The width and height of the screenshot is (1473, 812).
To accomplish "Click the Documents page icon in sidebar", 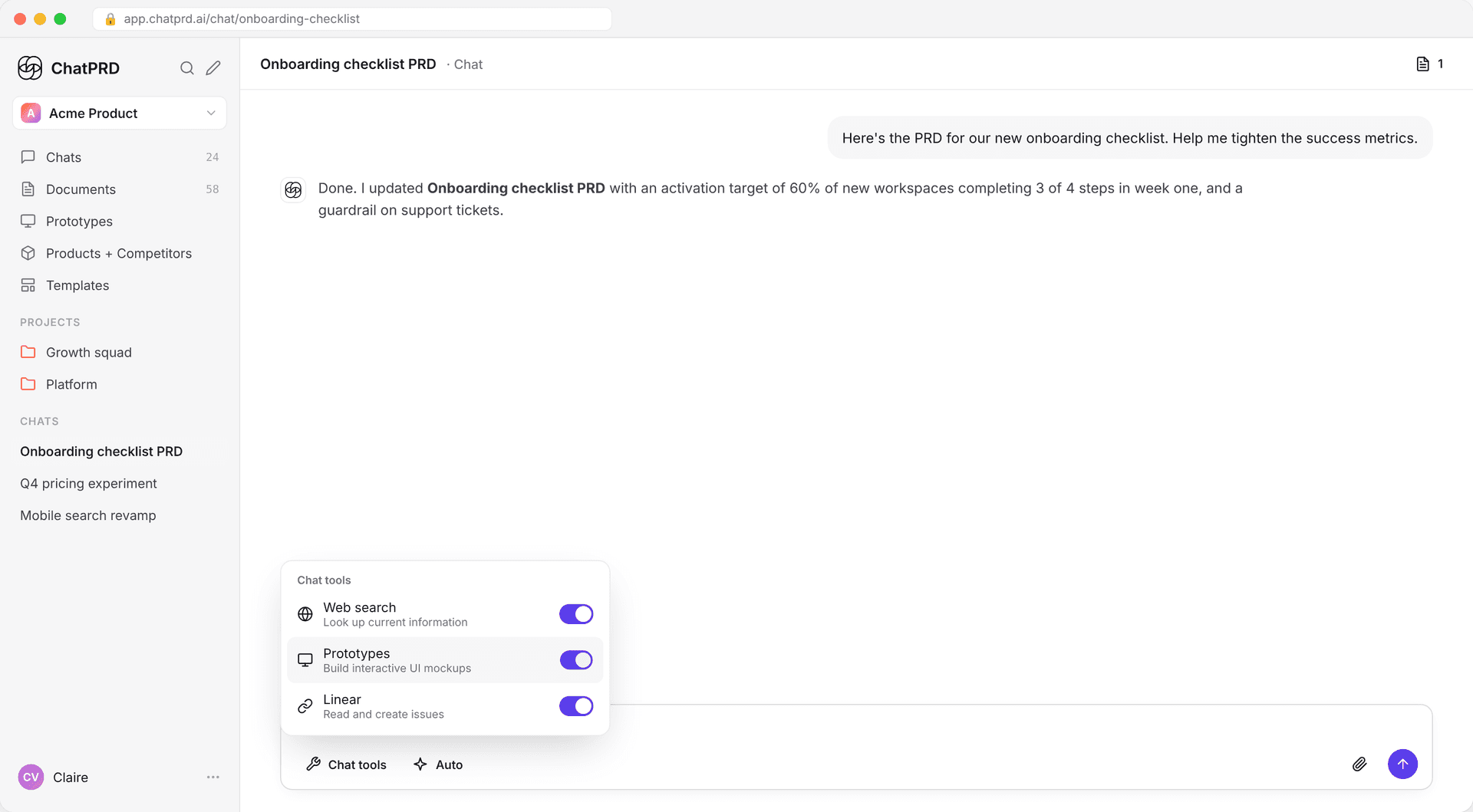I will (x=28, y=189).
